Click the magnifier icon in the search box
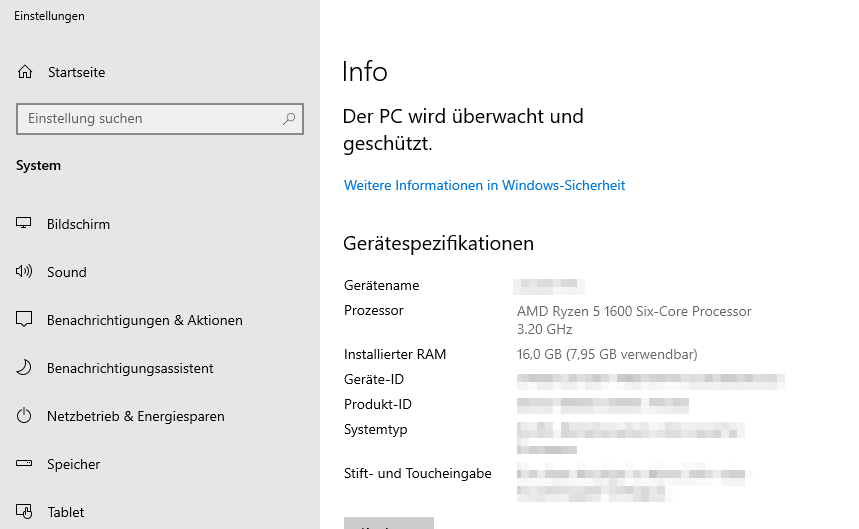Image resolution: width=859 pixels, height=529 pixels. tap(289, 119)
